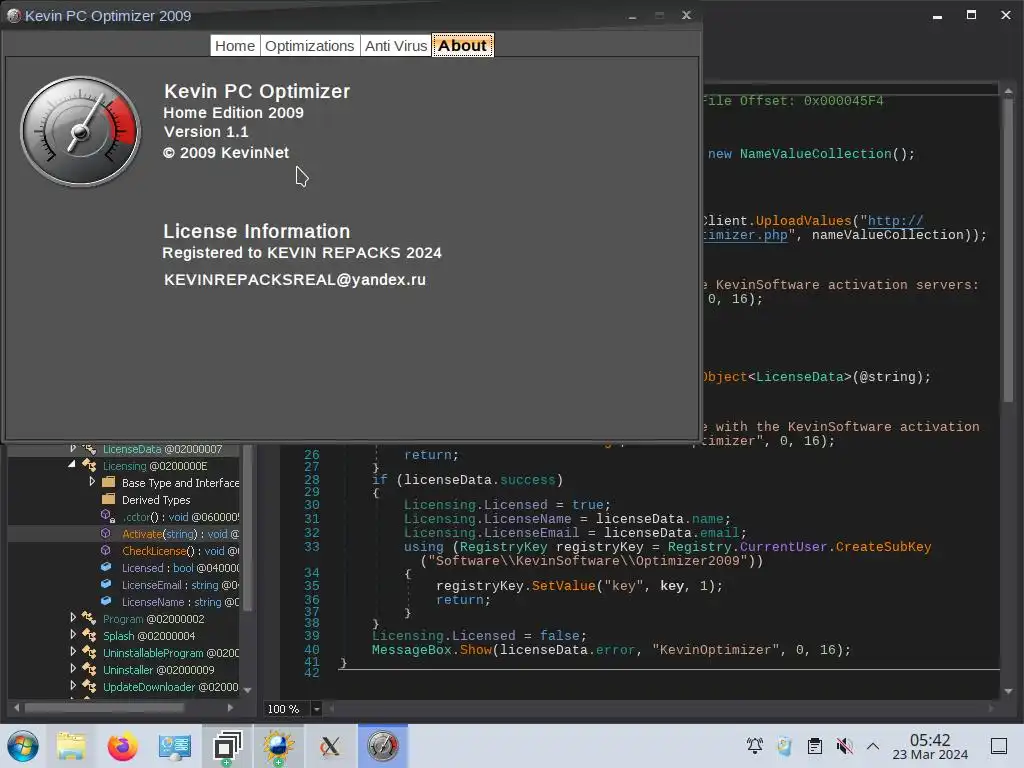This screenshot has height=768, width=1024.
Task: Click the Derived Types folder icon
Action: click(108, 500)
